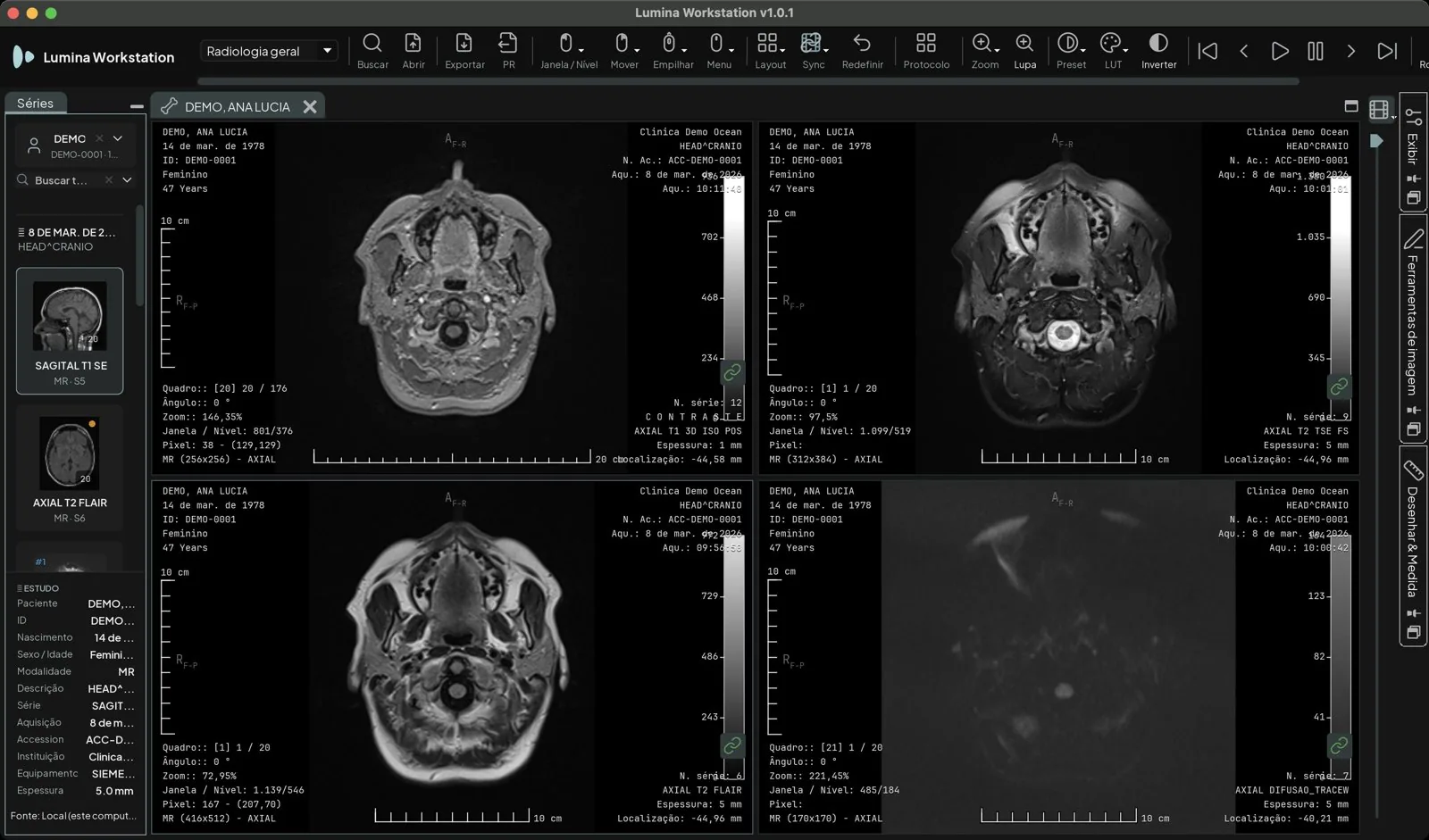Open the LUT color palette tool

click(1113, 51)
